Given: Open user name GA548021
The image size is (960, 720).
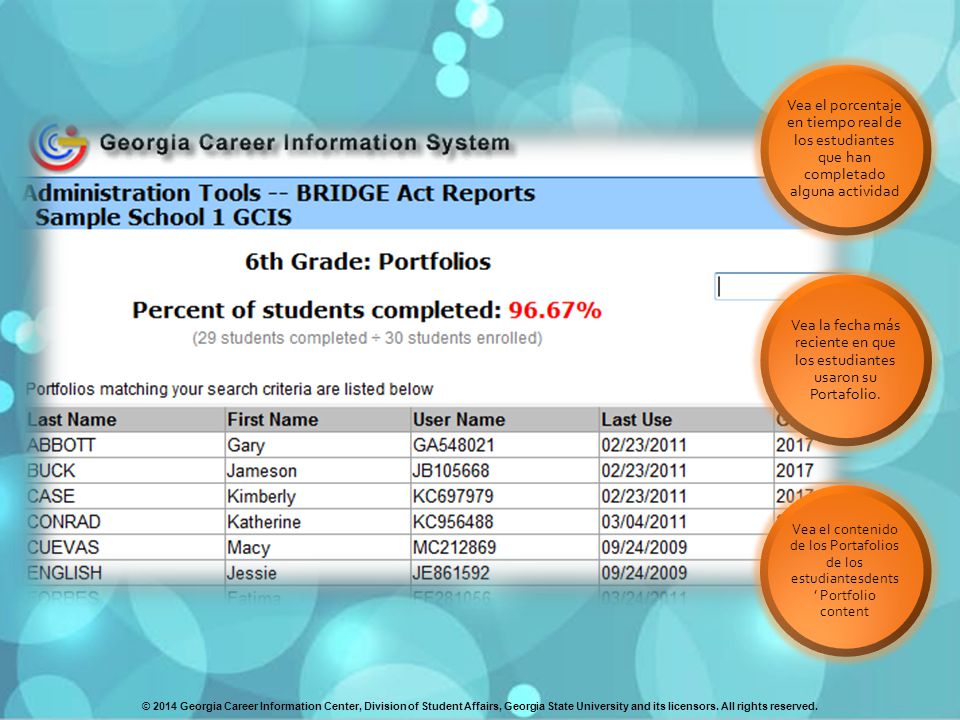Looking at the screenshot, I should tap(454, 445).
